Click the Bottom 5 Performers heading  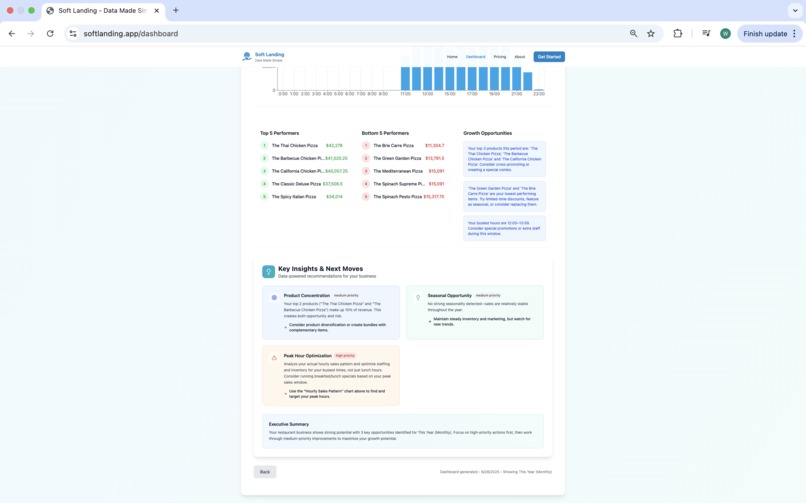385,133
